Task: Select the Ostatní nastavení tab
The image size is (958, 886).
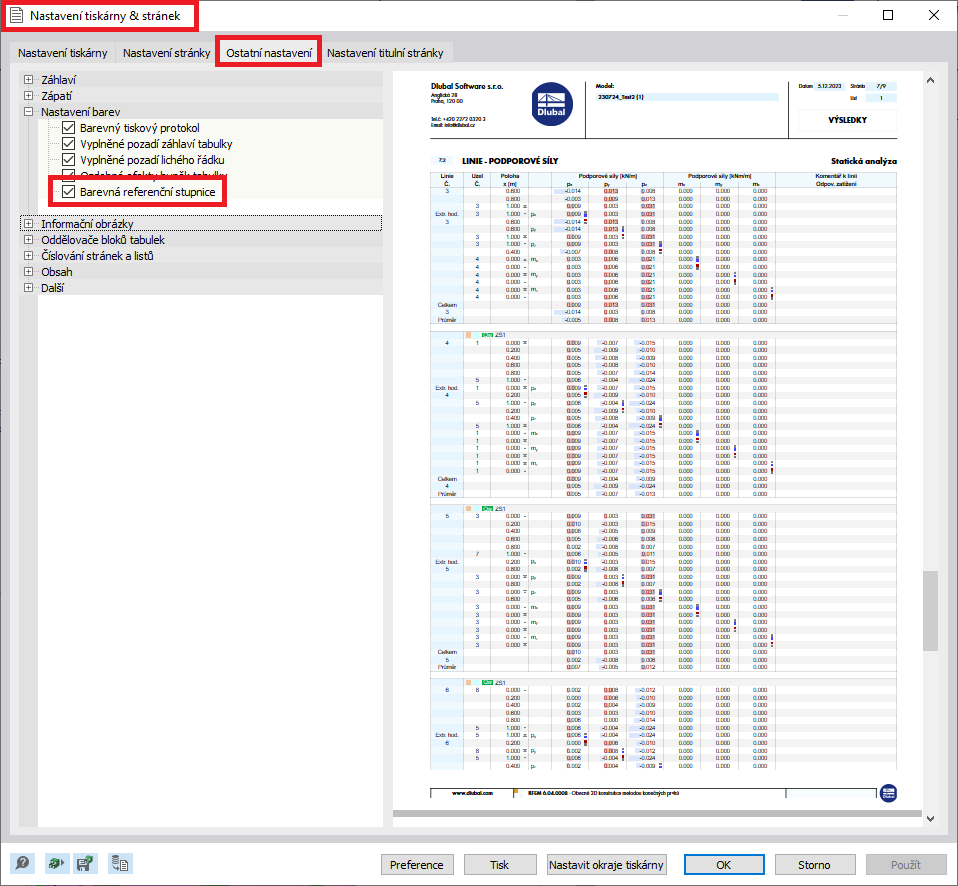Action: (269, 53)
